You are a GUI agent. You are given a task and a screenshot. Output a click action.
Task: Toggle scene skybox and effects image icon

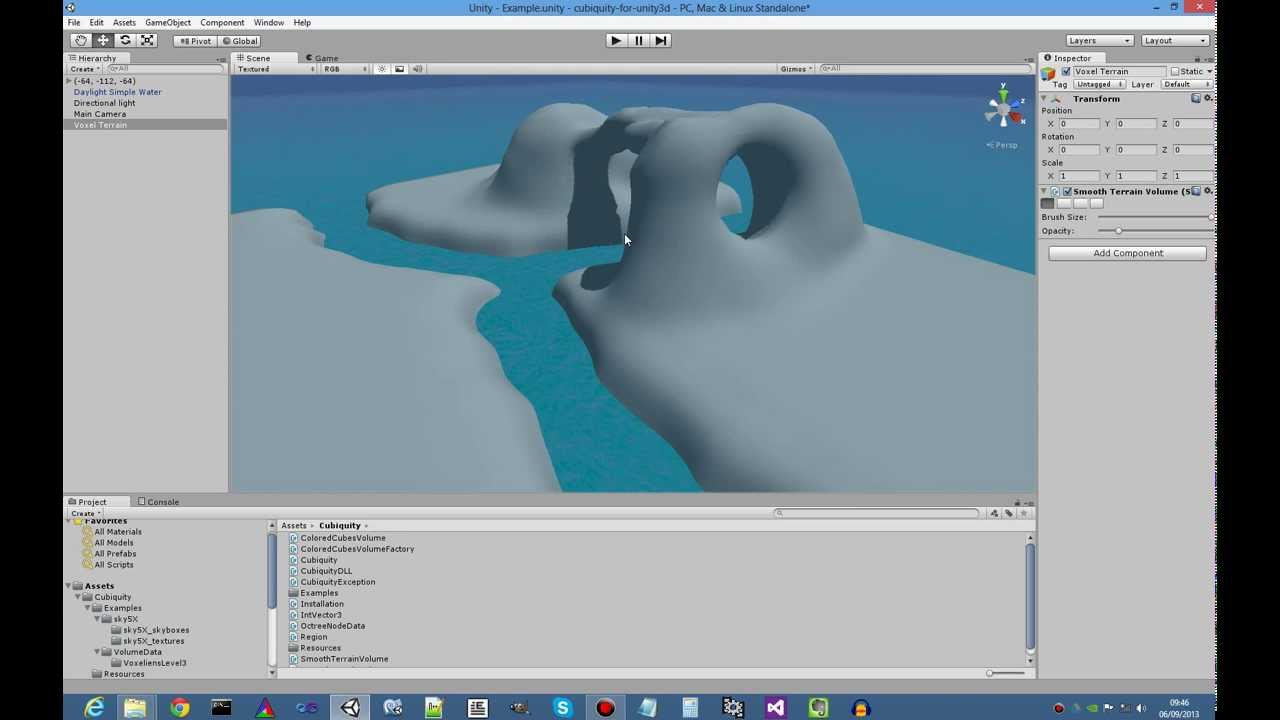(400, 69)
